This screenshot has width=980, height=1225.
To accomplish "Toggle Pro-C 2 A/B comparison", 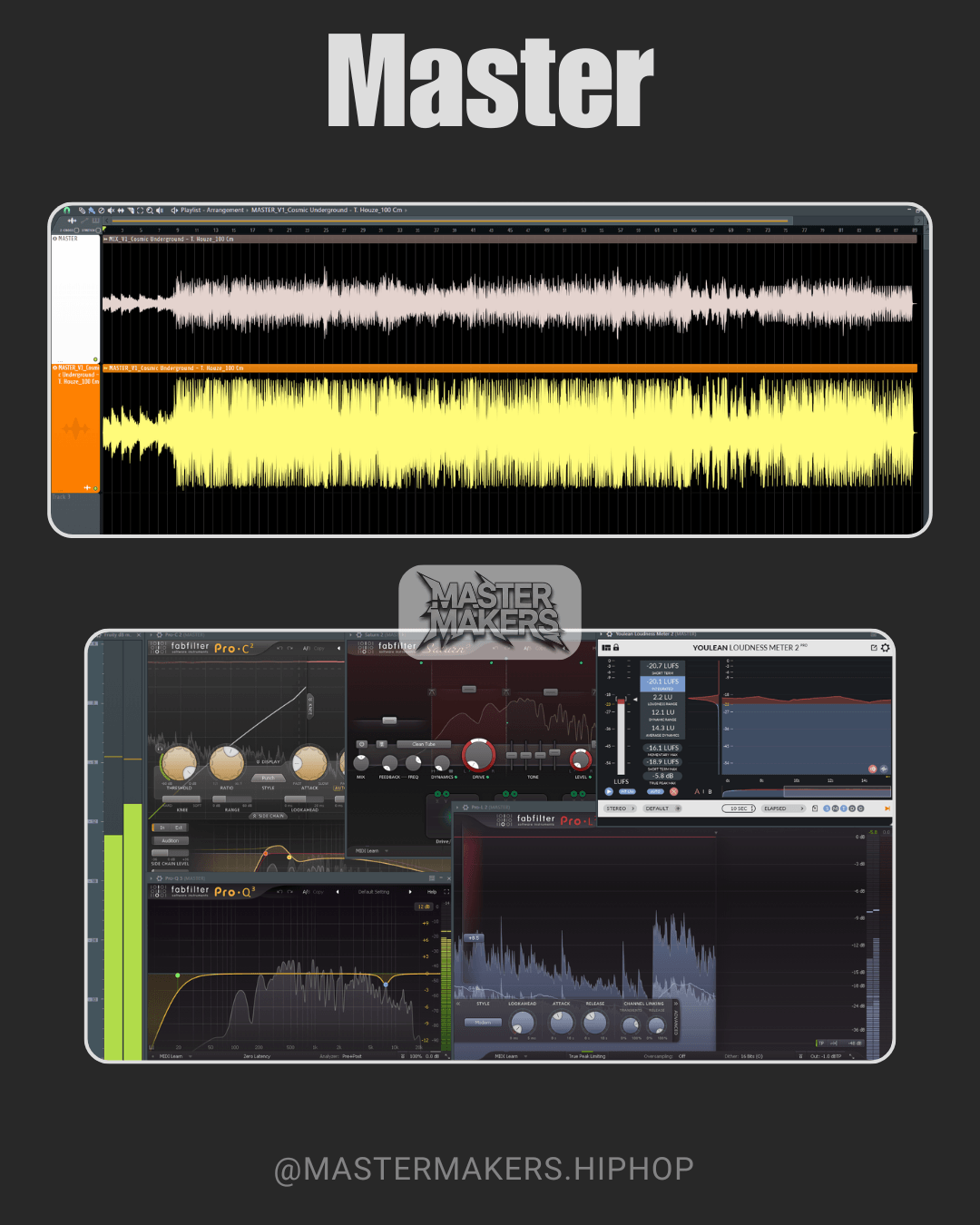I will (305, 648).
